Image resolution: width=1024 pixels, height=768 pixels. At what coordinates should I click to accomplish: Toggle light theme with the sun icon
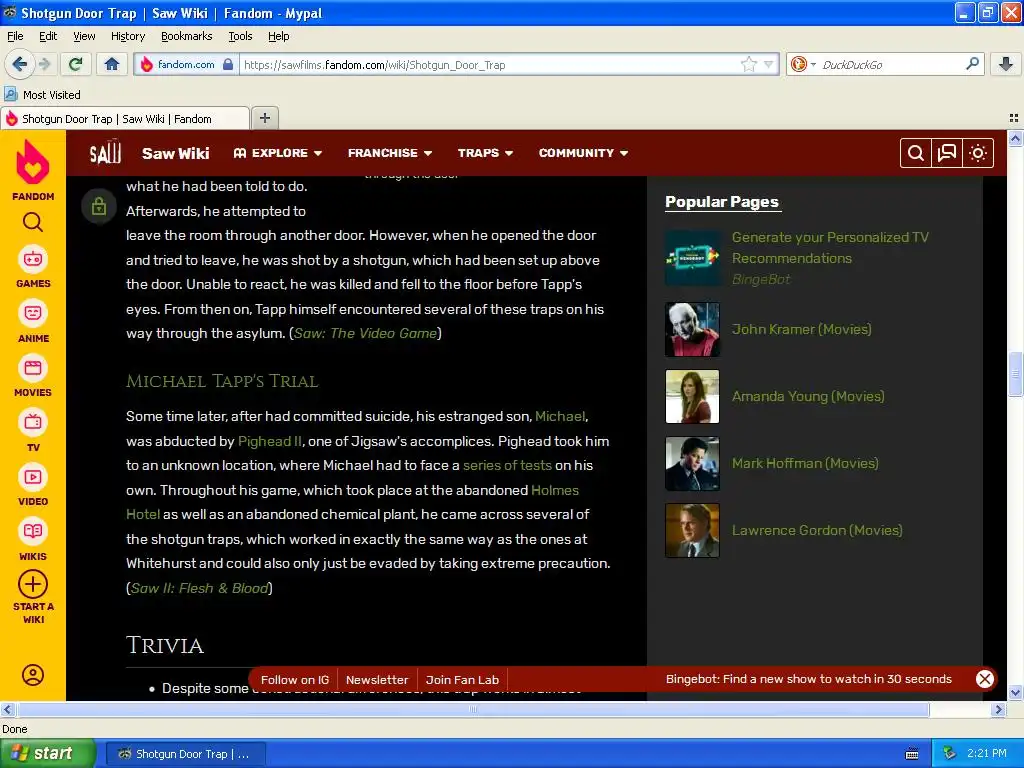pos(978,153)
